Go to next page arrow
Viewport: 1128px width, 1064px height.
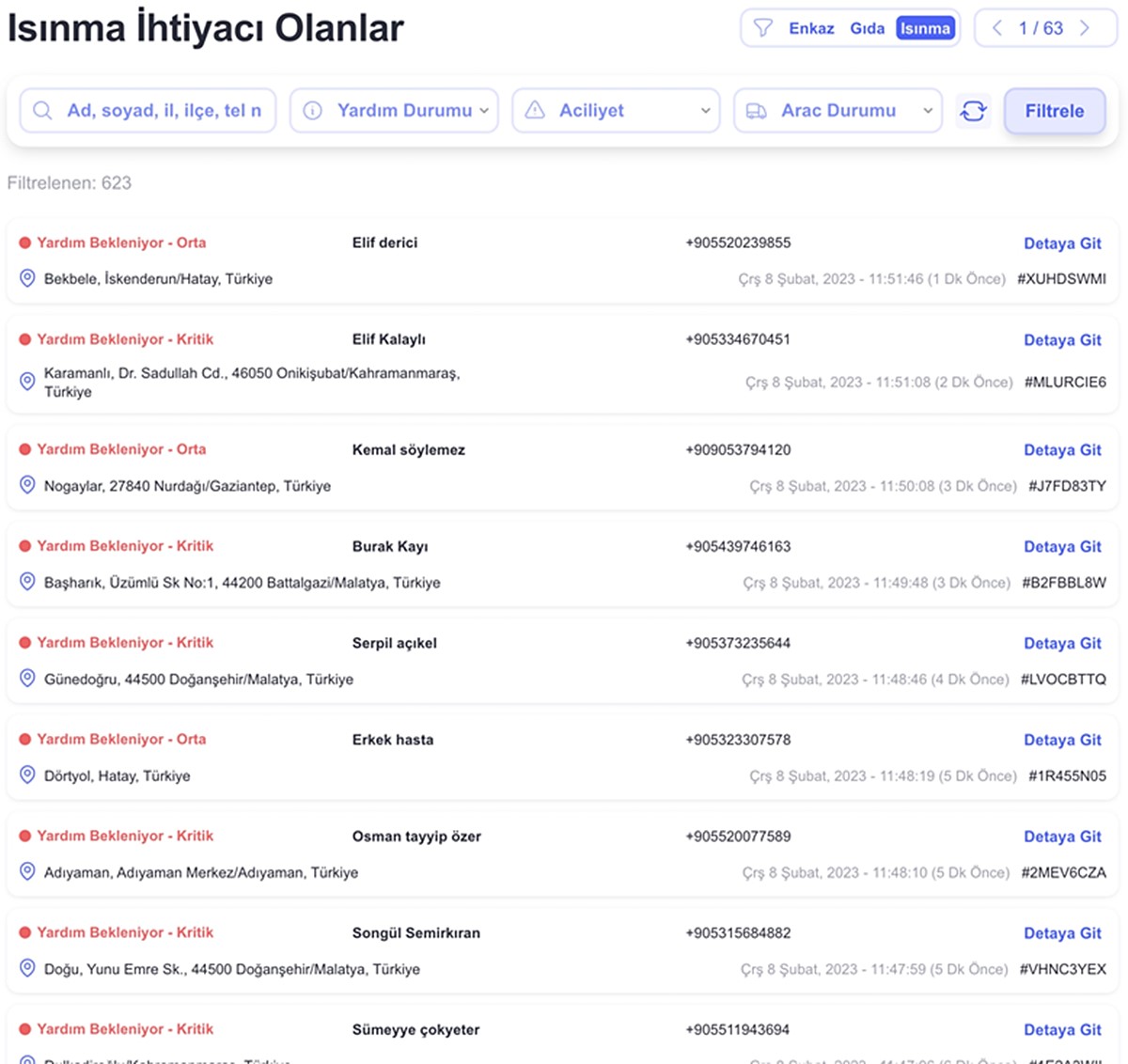click(1085, 28)
